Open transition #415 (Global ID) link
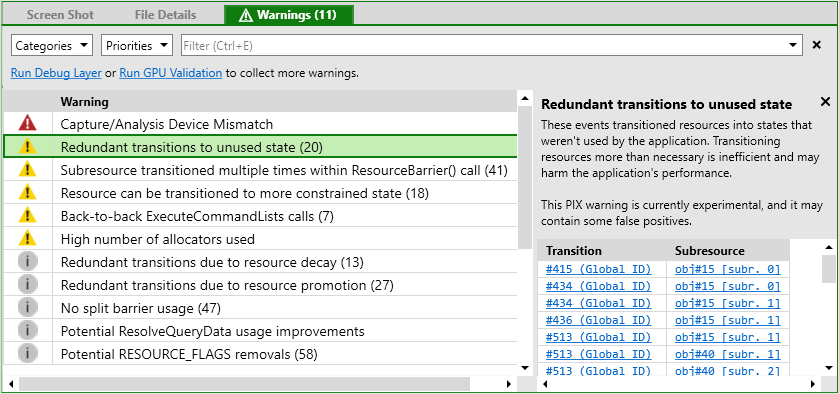Viewport: 839px width, 394px height. tap(598, 269)
